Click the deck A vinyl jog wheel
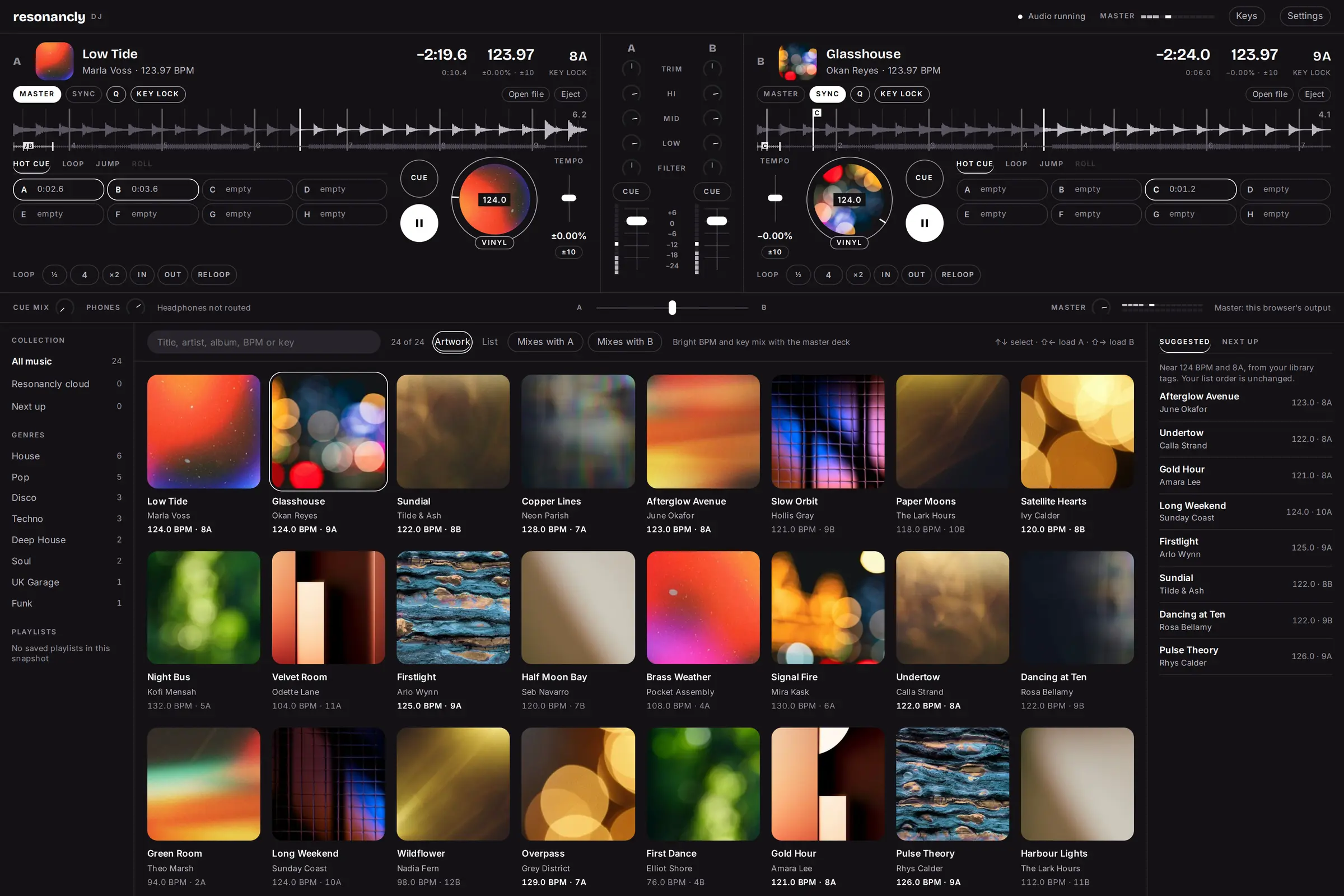Screen dimensions: 1344x896 click(x=494, y=199)
